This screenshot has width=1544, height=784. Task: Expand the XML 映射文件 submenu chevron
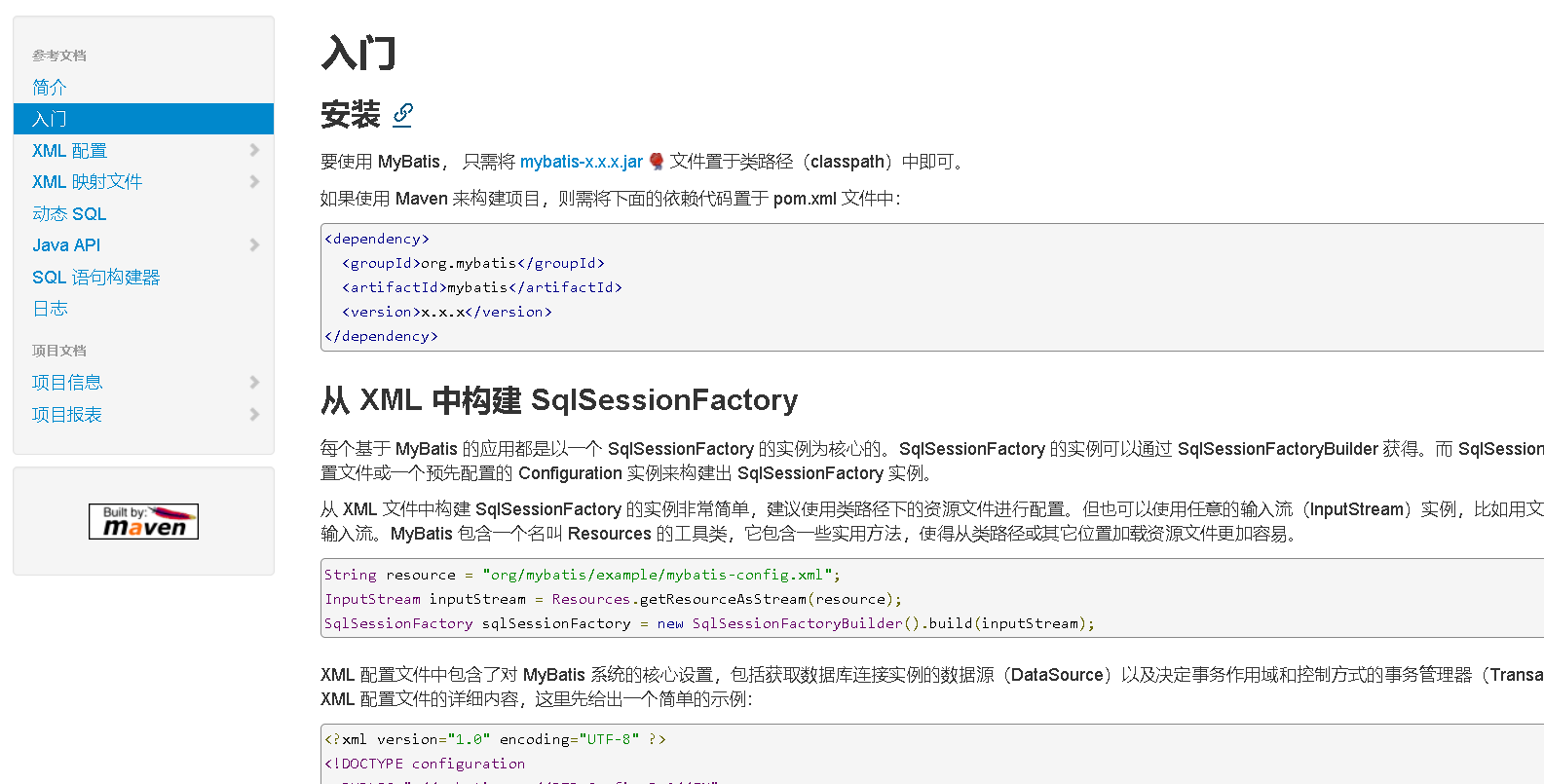tap(254, 182)
